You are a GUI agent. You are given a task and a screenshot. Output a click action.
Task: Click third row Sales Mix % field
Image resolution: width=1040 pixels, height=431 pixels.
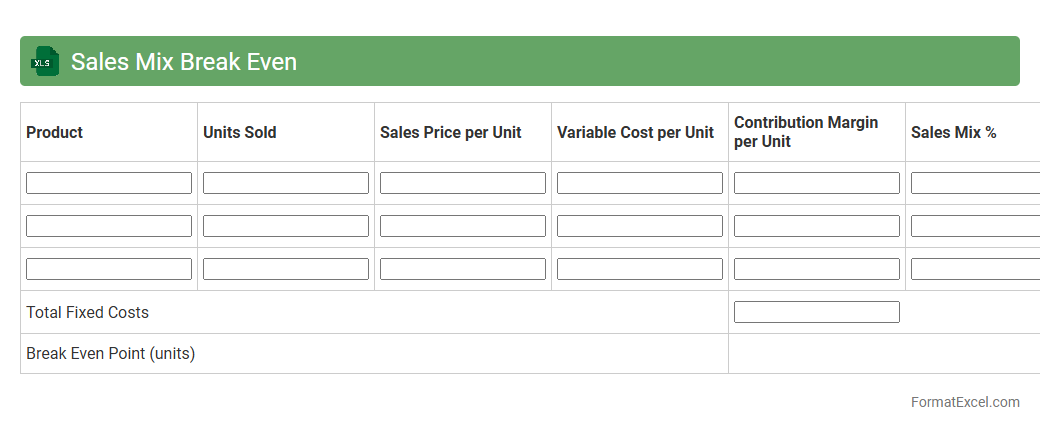975,269
